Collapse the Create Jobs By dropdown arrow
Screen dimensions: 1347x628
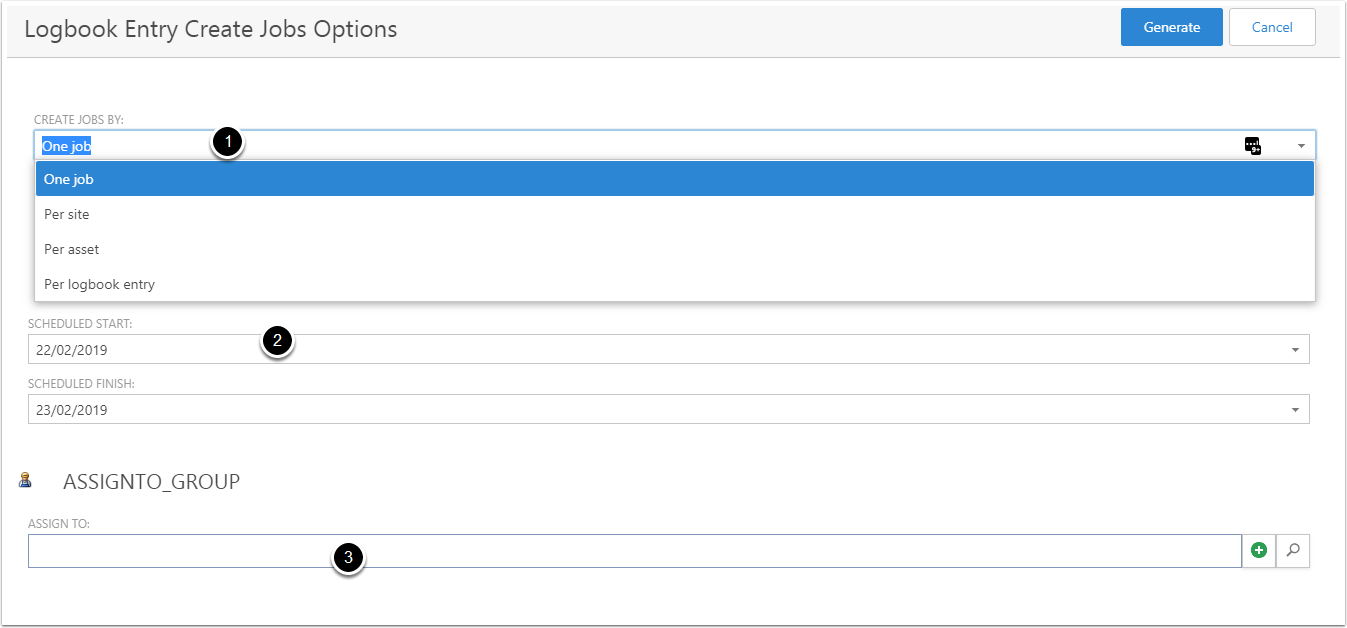tap(1301, 146)
